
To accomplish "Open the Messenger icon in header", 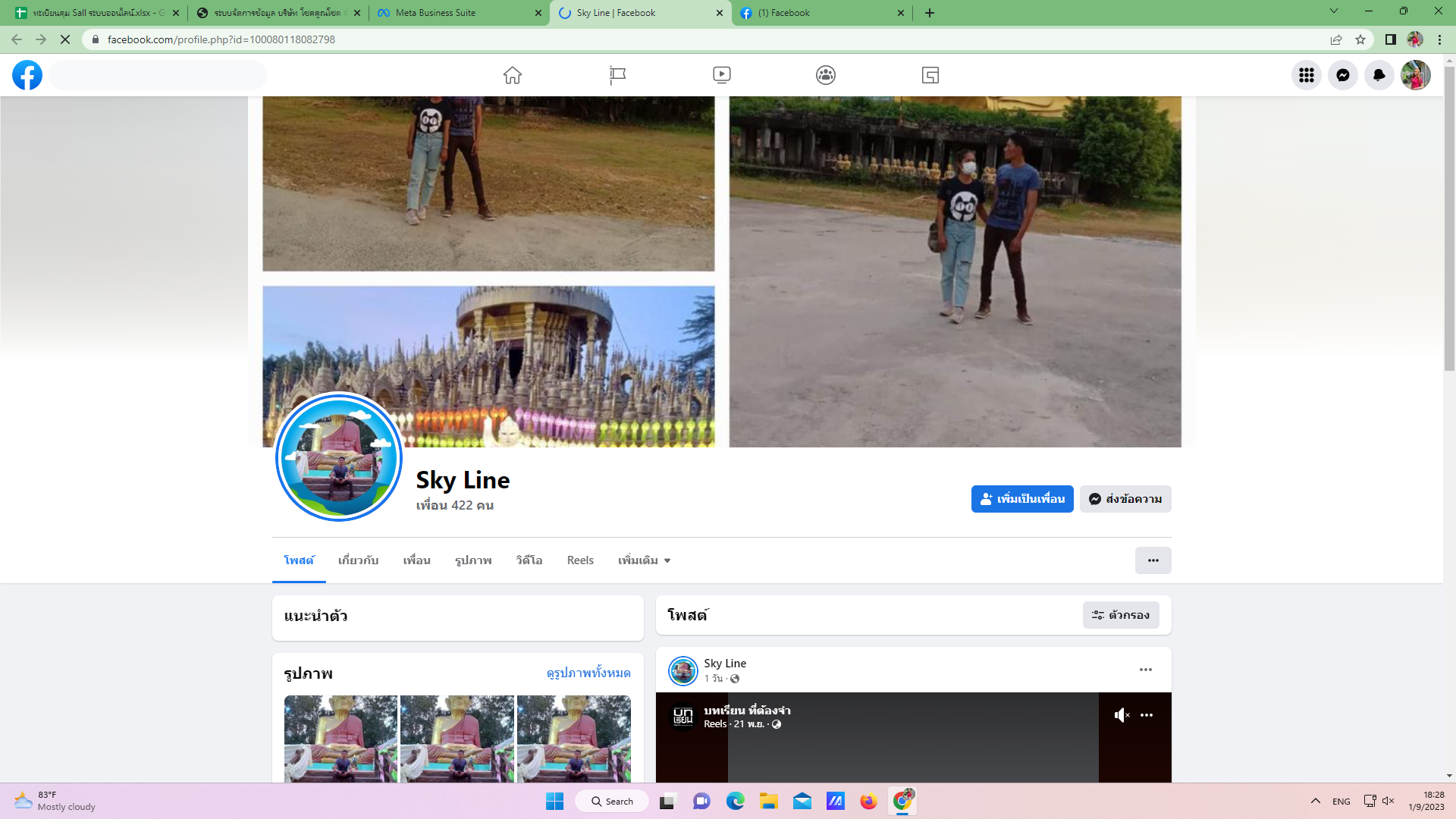I will tap(1342, 75).
